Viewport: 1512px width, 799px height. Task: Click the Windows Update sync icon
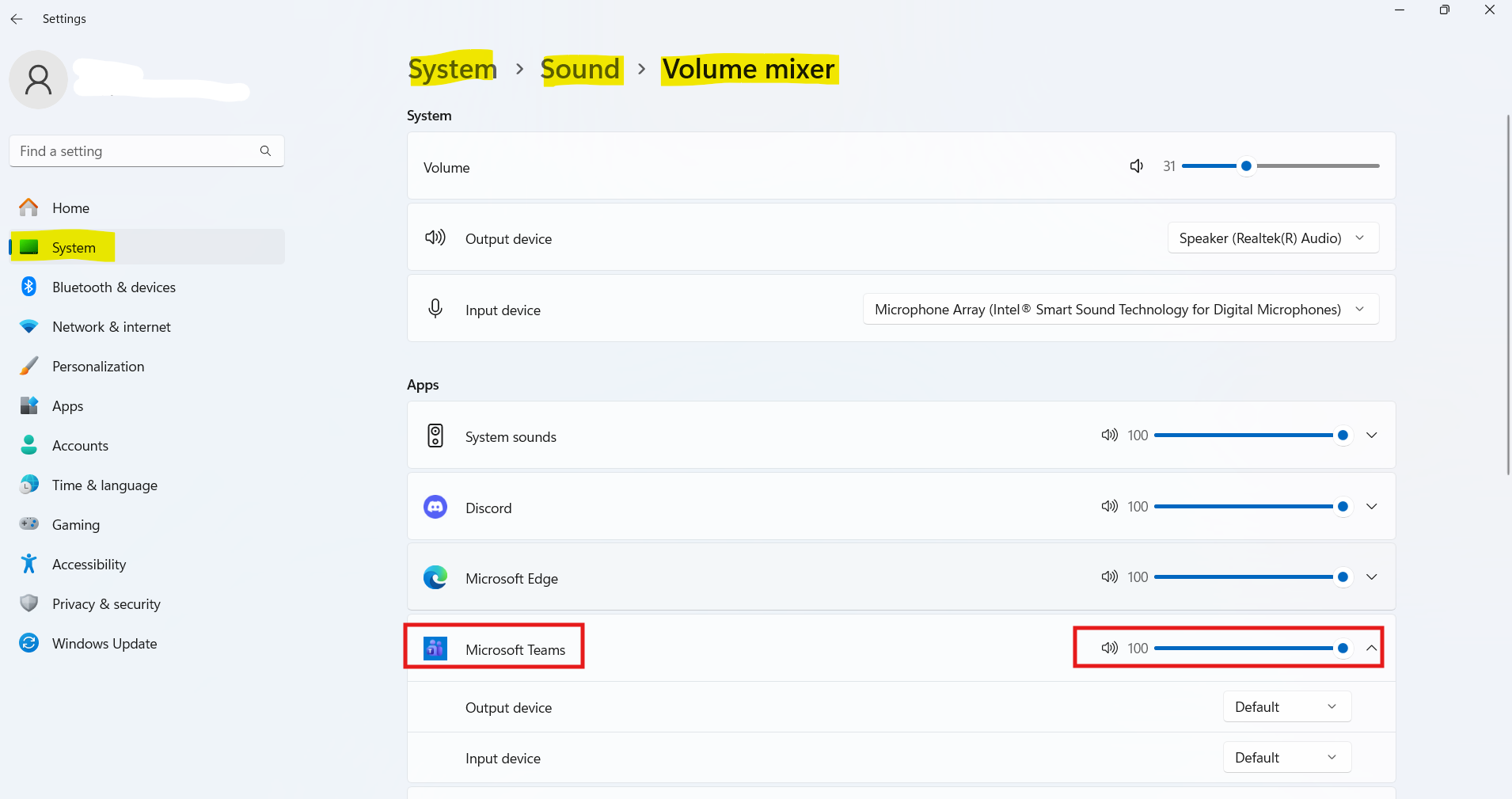[29, 643]
